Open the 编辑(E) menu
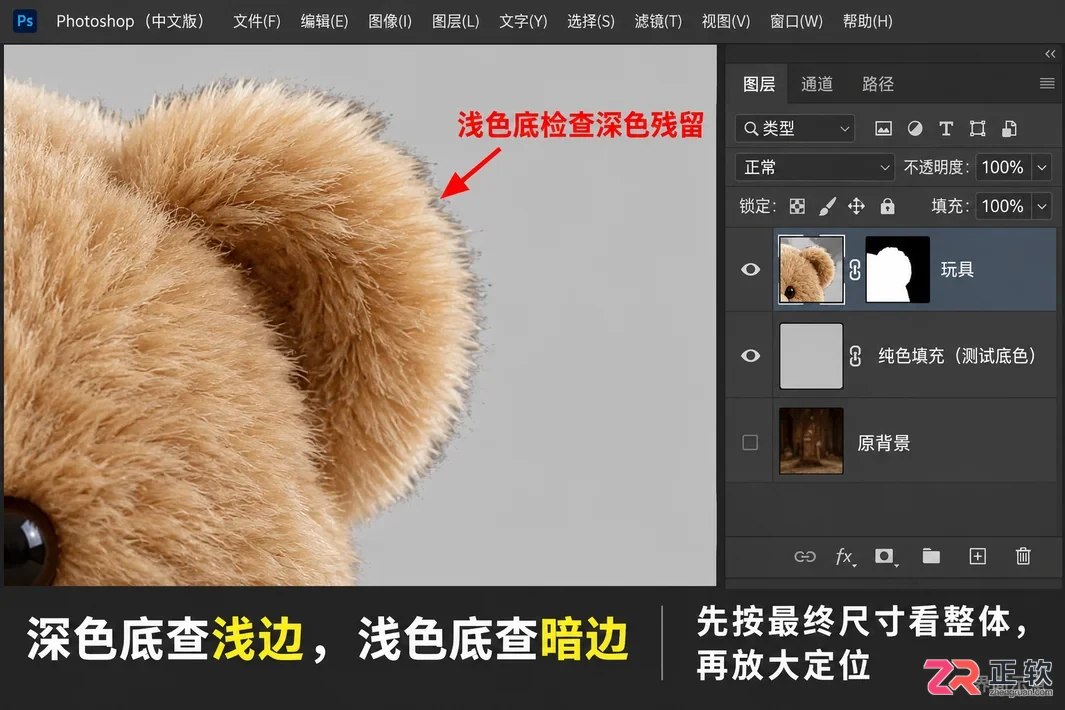This screenshot has height=710, width=1065. coord(325,22)
